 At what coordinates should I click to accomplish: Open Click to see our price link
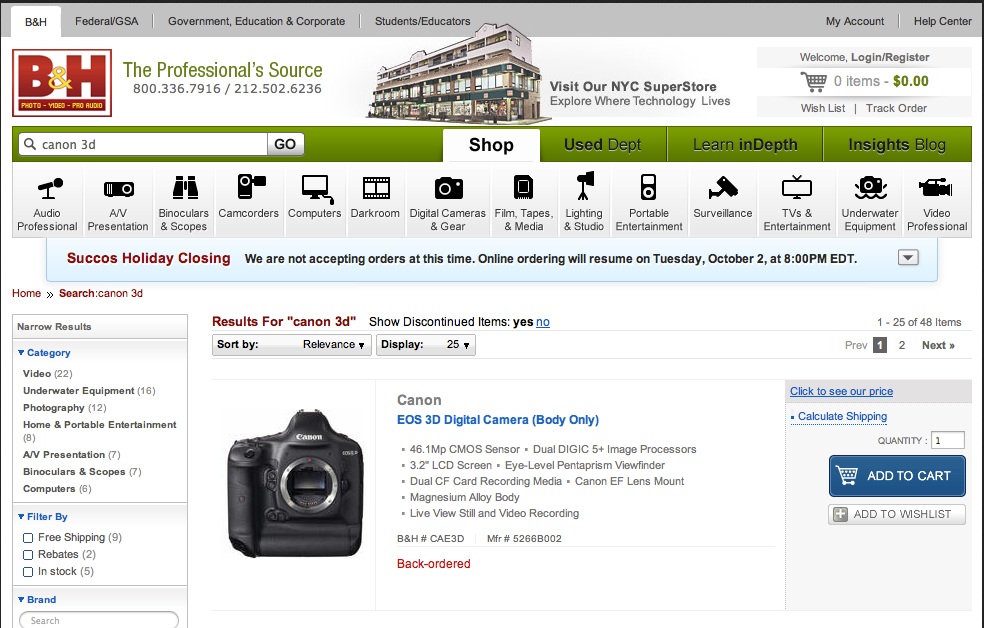[x=841, y=391]
